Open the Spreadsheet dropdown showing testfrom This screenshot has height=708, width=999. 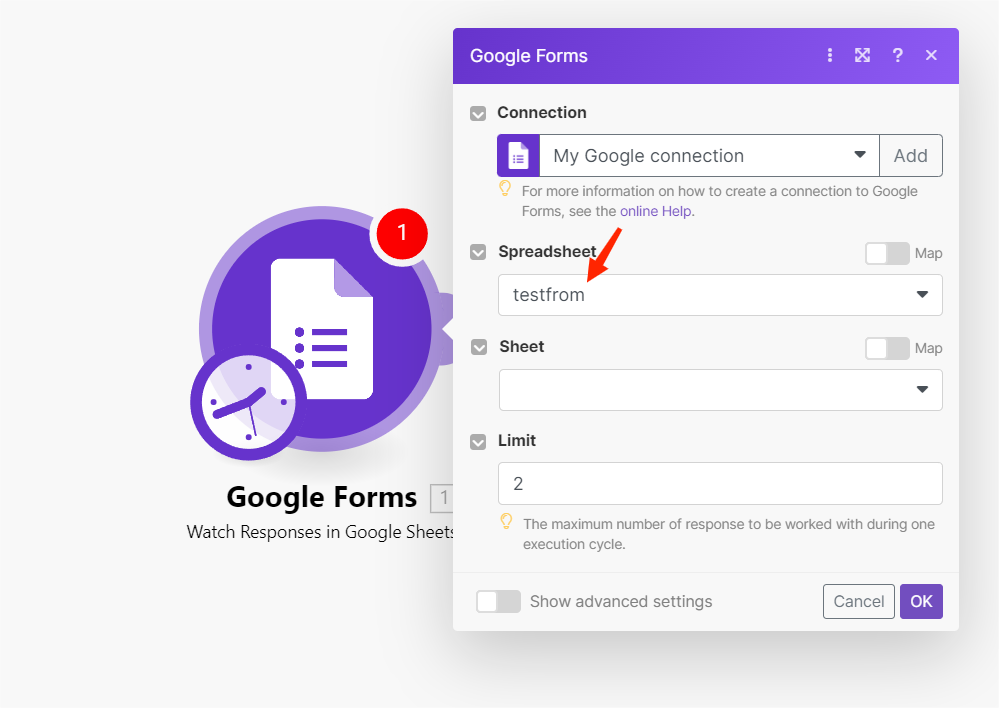[720, 295]
